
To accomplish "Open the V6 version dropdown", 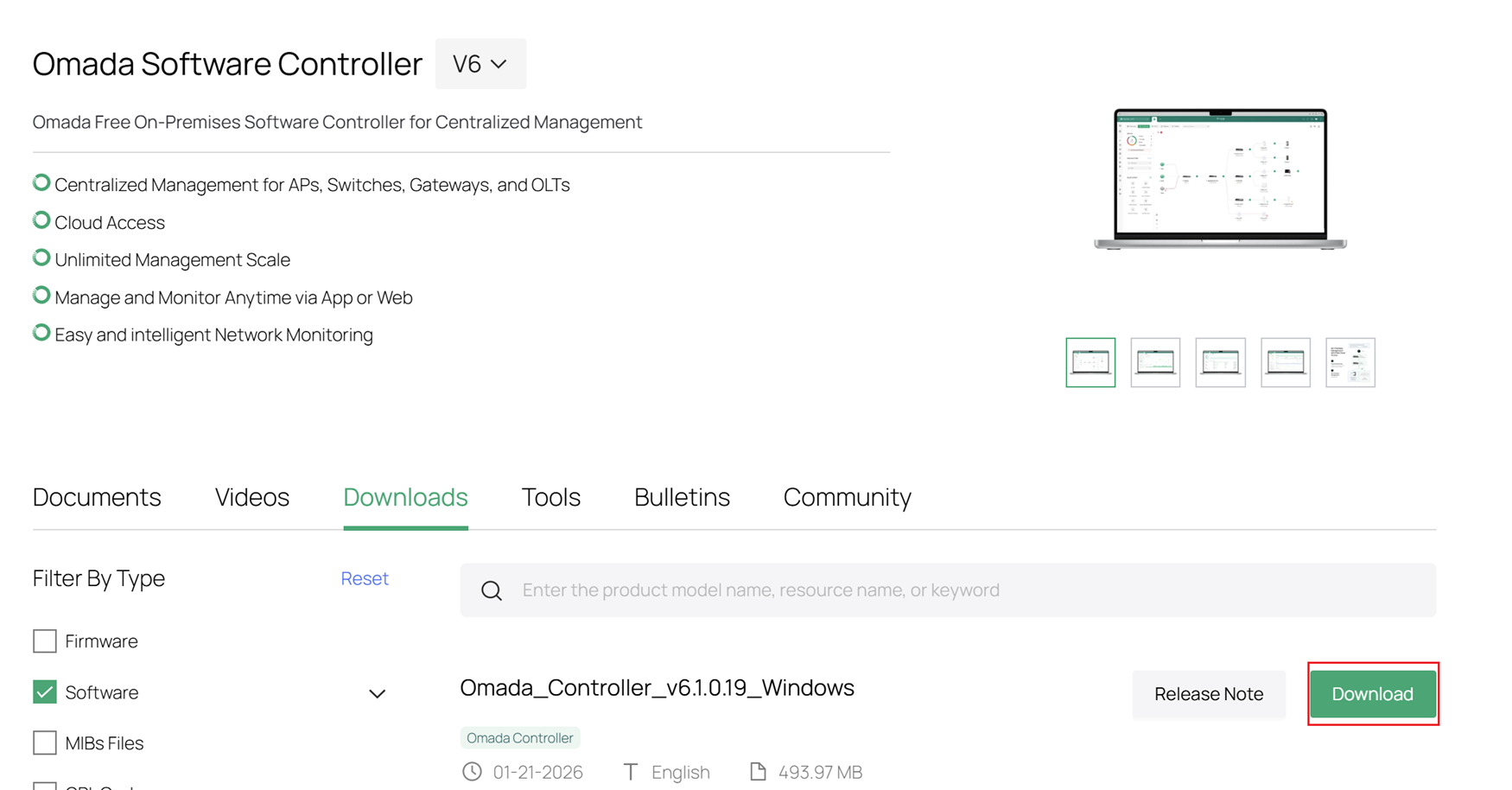I will [480, 63].
